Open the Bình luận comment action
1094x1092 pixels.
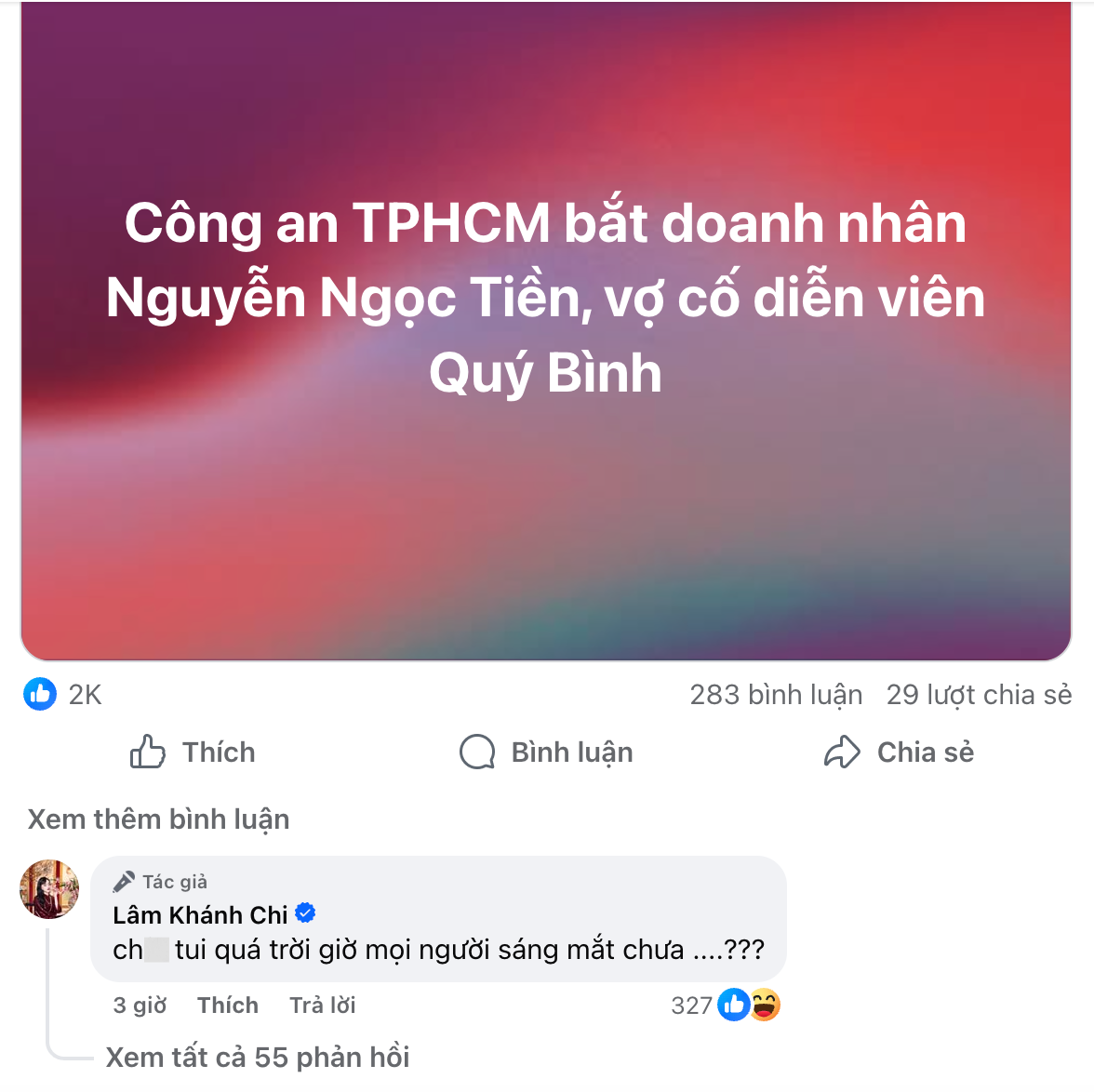pos(572,752)
